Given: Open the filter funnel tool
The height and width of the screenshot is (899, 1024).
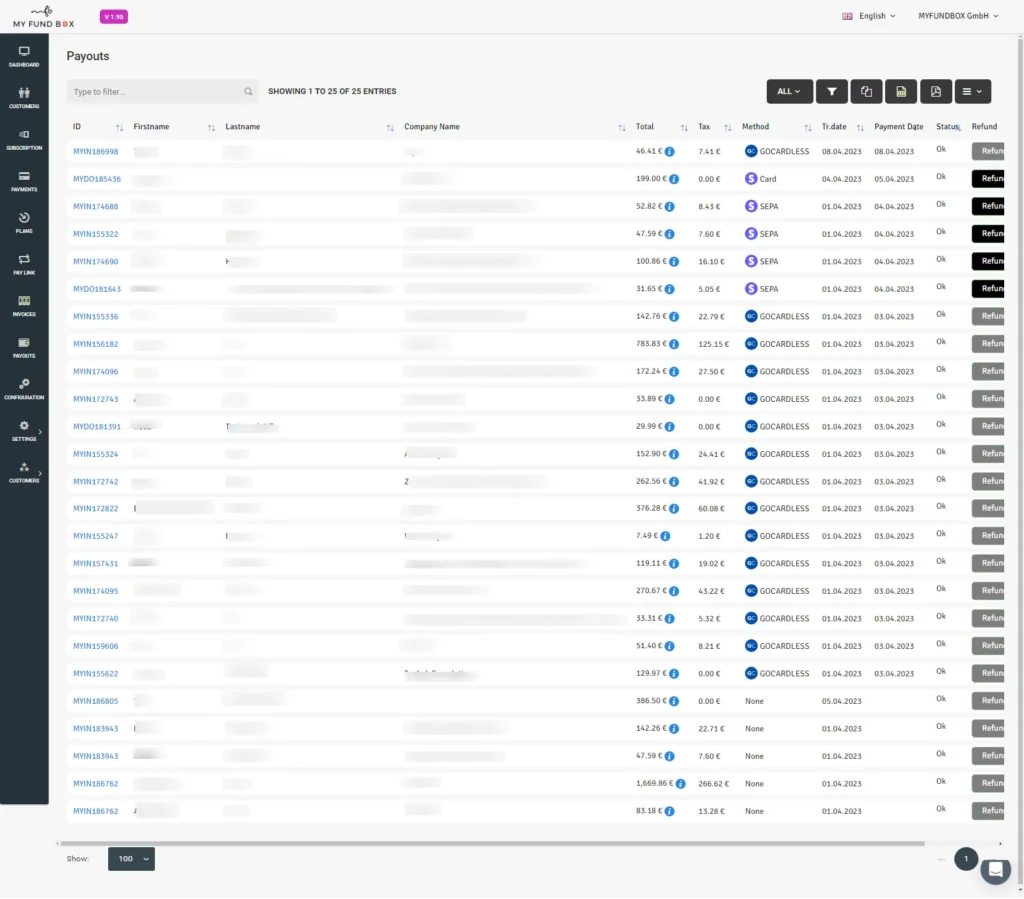Looking at the screenshot, I should click(x=831, y=91).
